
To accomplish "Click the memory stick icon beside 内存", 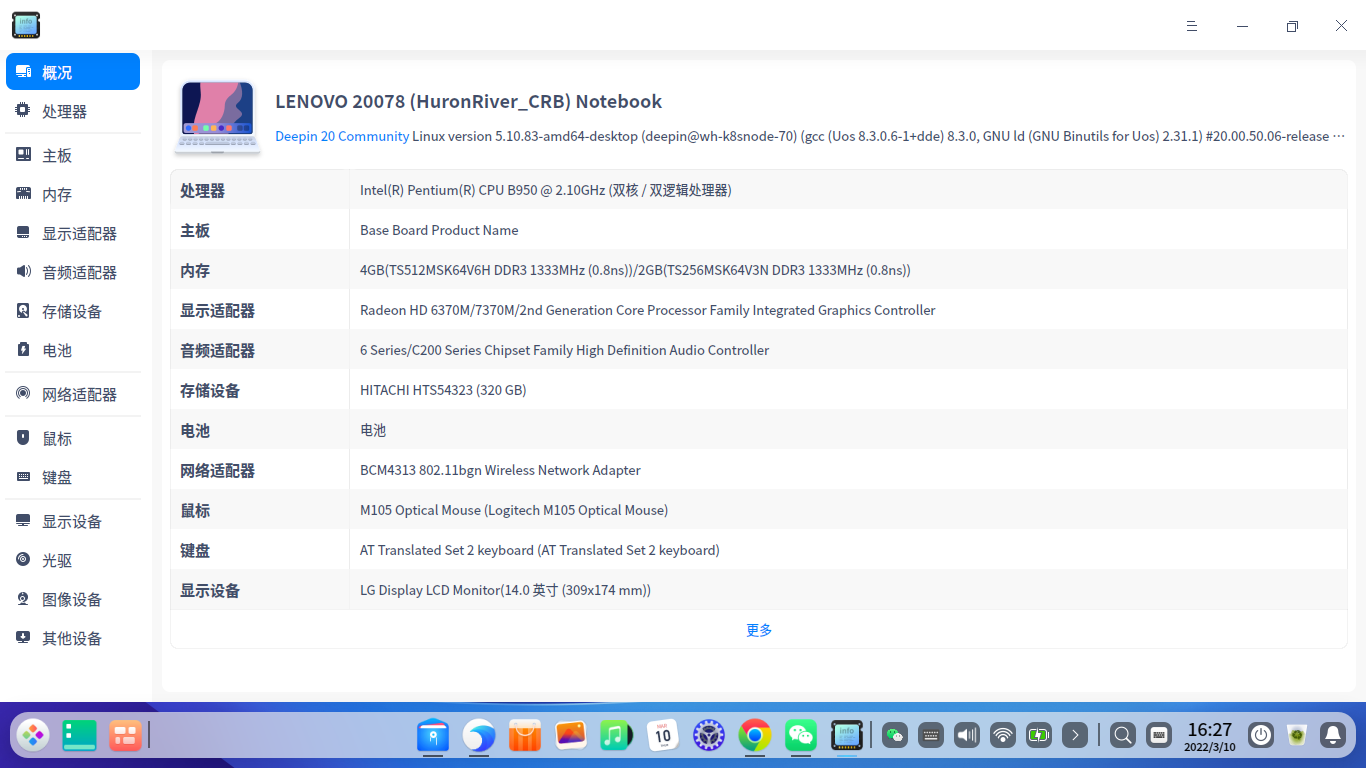I will (x=23, y=194).
